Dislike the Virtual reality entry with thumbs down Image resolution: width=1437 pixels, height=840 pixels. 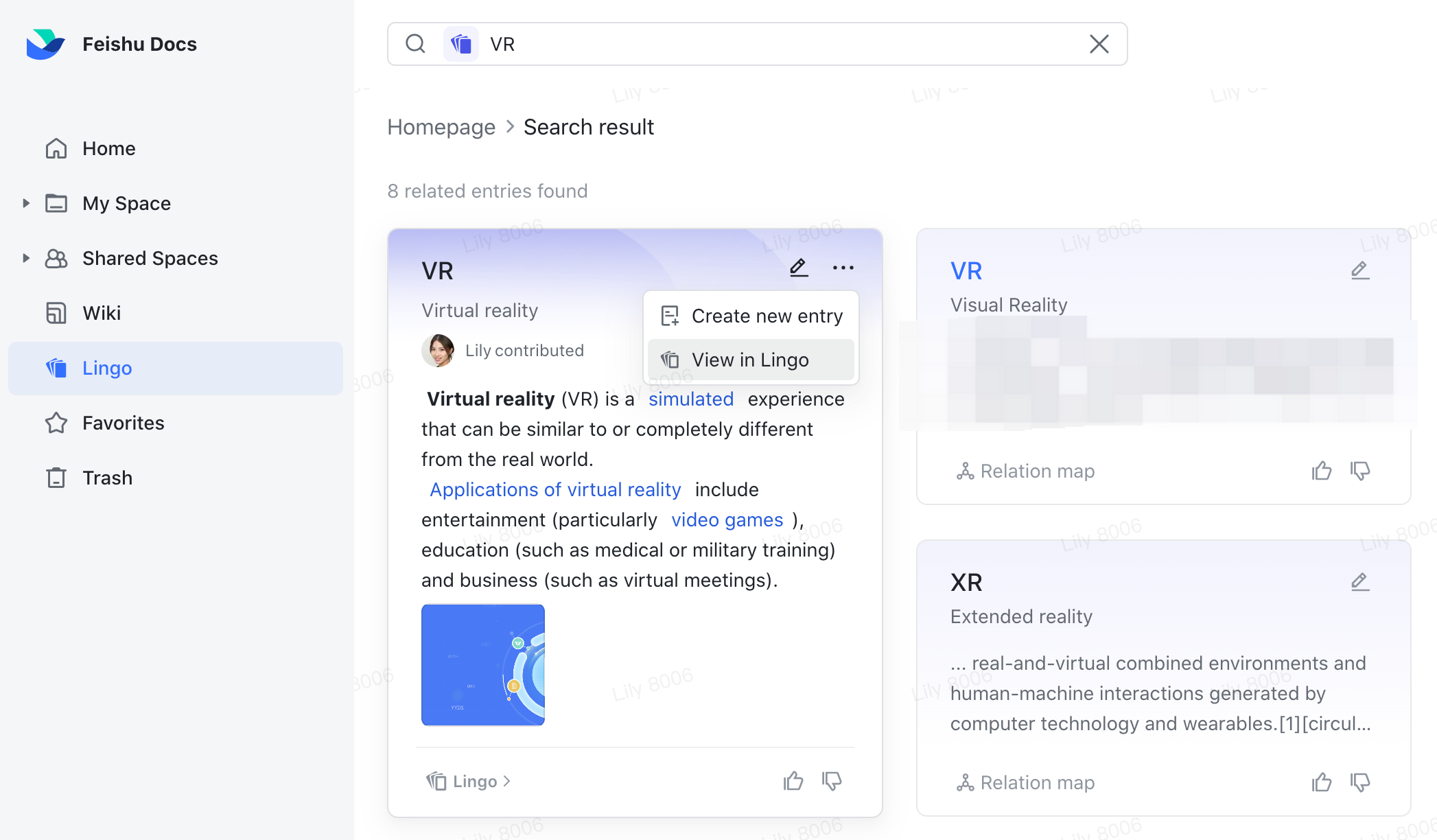(x=832, y=781)
